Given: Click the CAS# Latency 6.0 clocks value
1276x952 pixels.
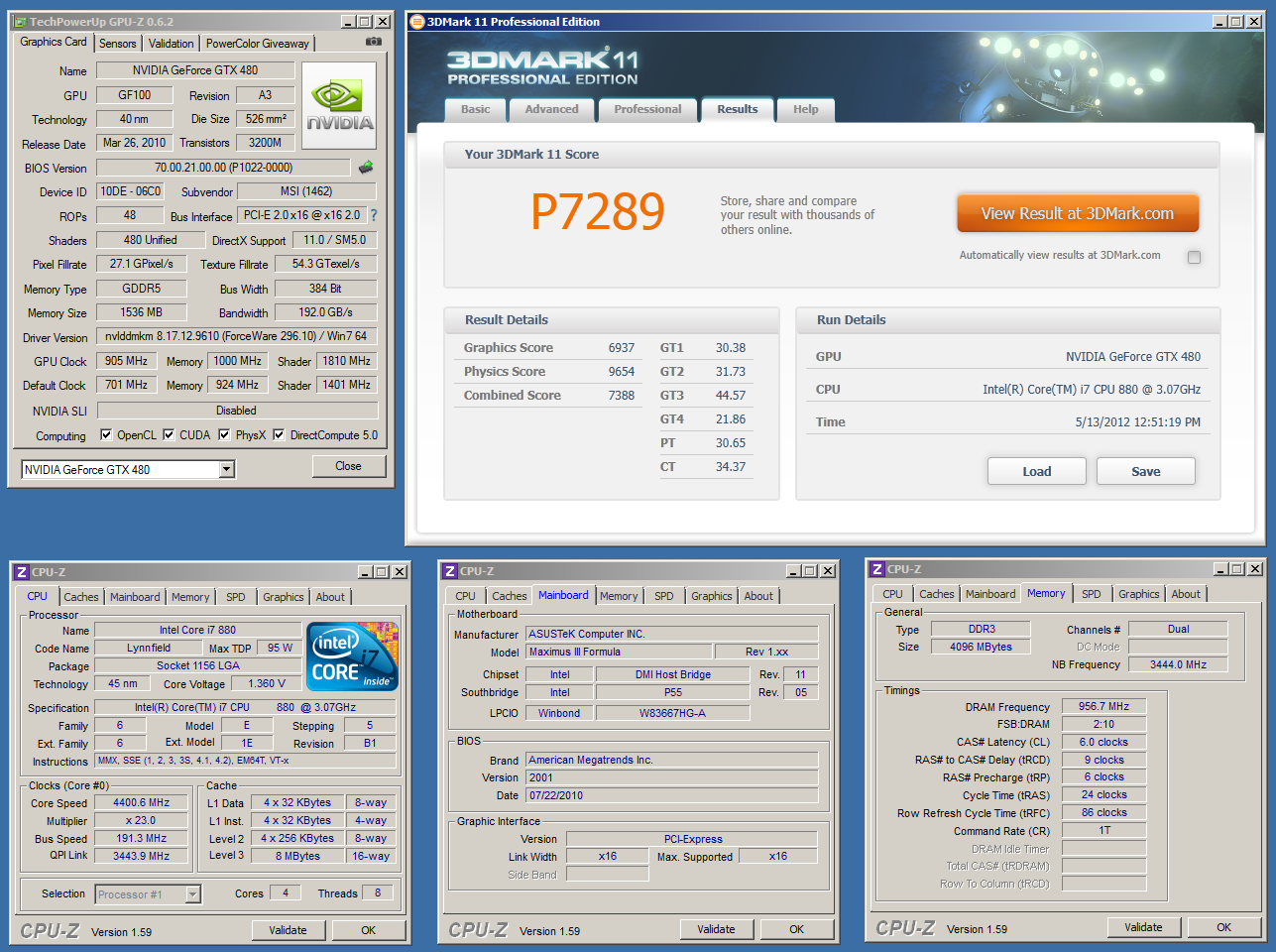Looking at the screenshot, I should click(1103, 742).
